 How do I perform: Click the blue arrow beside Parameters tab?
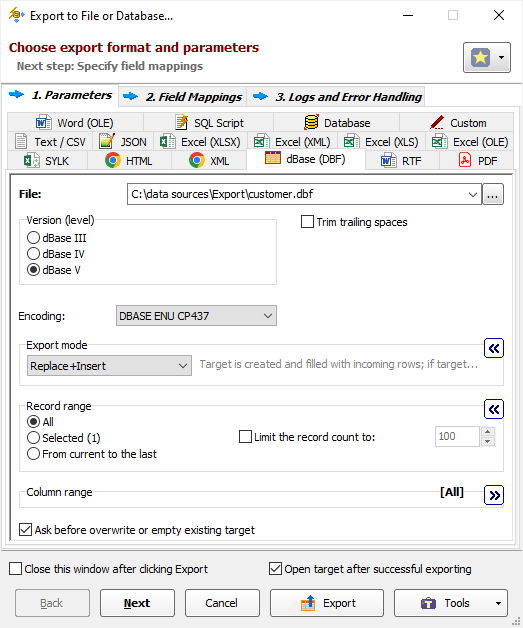click(x=16, y=95)
